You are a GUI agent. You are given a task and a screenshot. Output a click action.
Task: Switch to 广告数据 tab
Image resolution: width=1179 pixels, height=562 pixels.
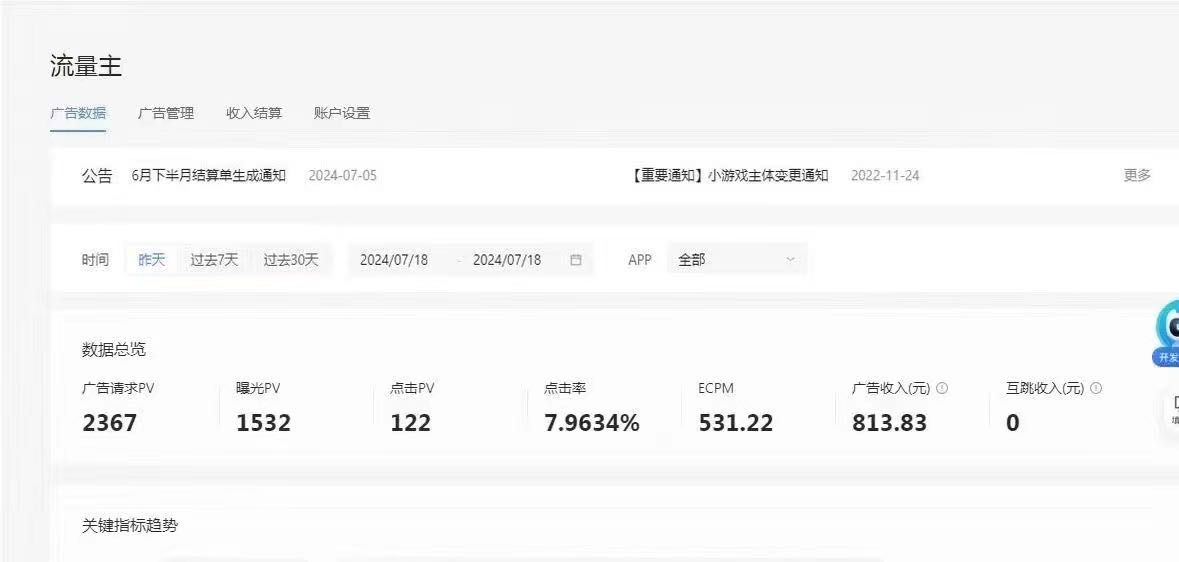coord(78,114)
